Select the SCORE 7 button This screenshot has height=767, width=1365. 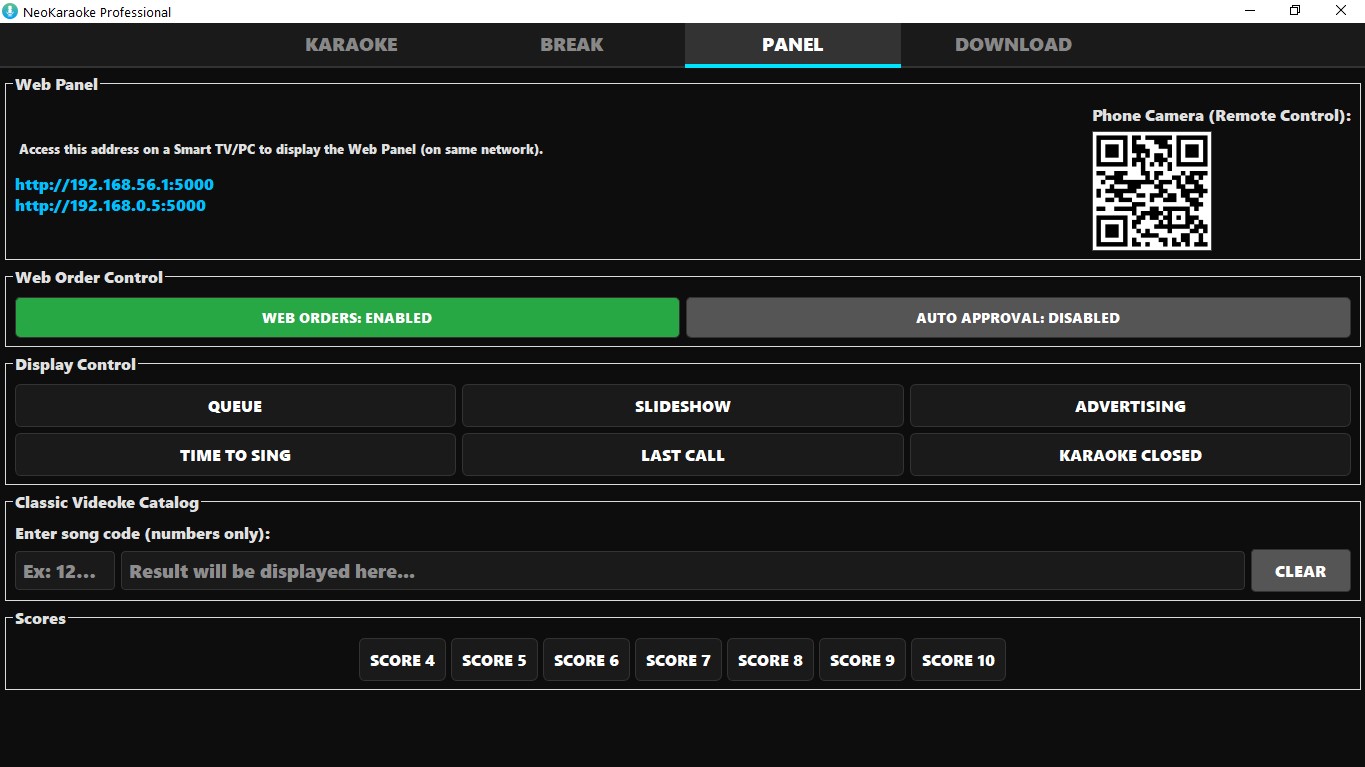pyautogui.click(x=678, y=661)
